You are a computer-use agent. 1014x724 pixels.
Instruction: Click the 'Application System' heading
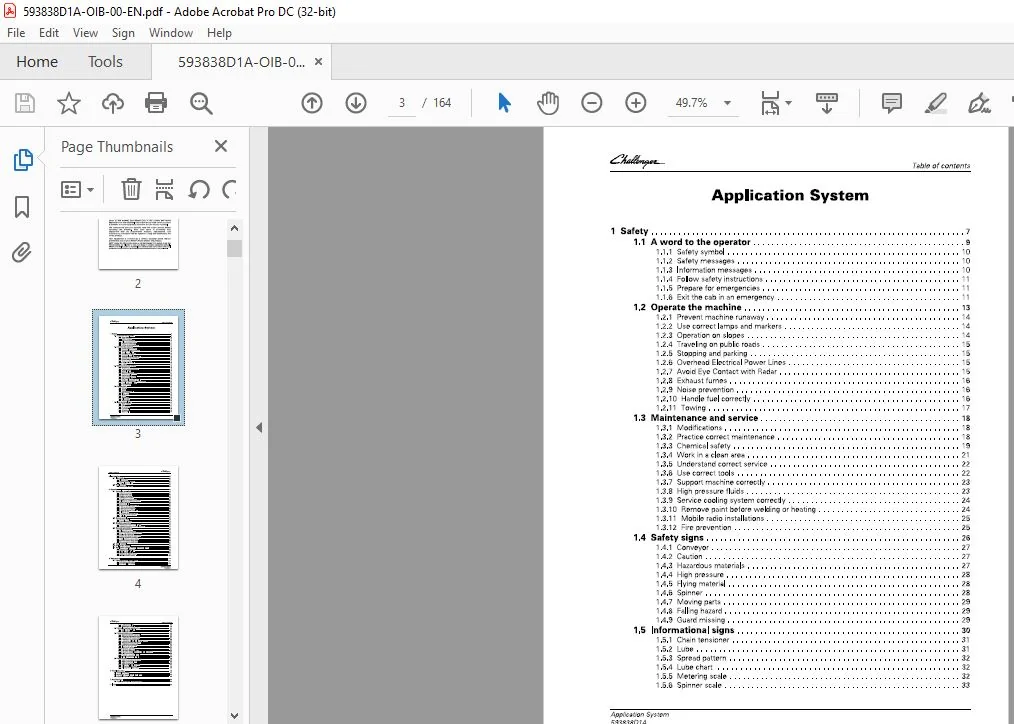click(x=790, y=195)
